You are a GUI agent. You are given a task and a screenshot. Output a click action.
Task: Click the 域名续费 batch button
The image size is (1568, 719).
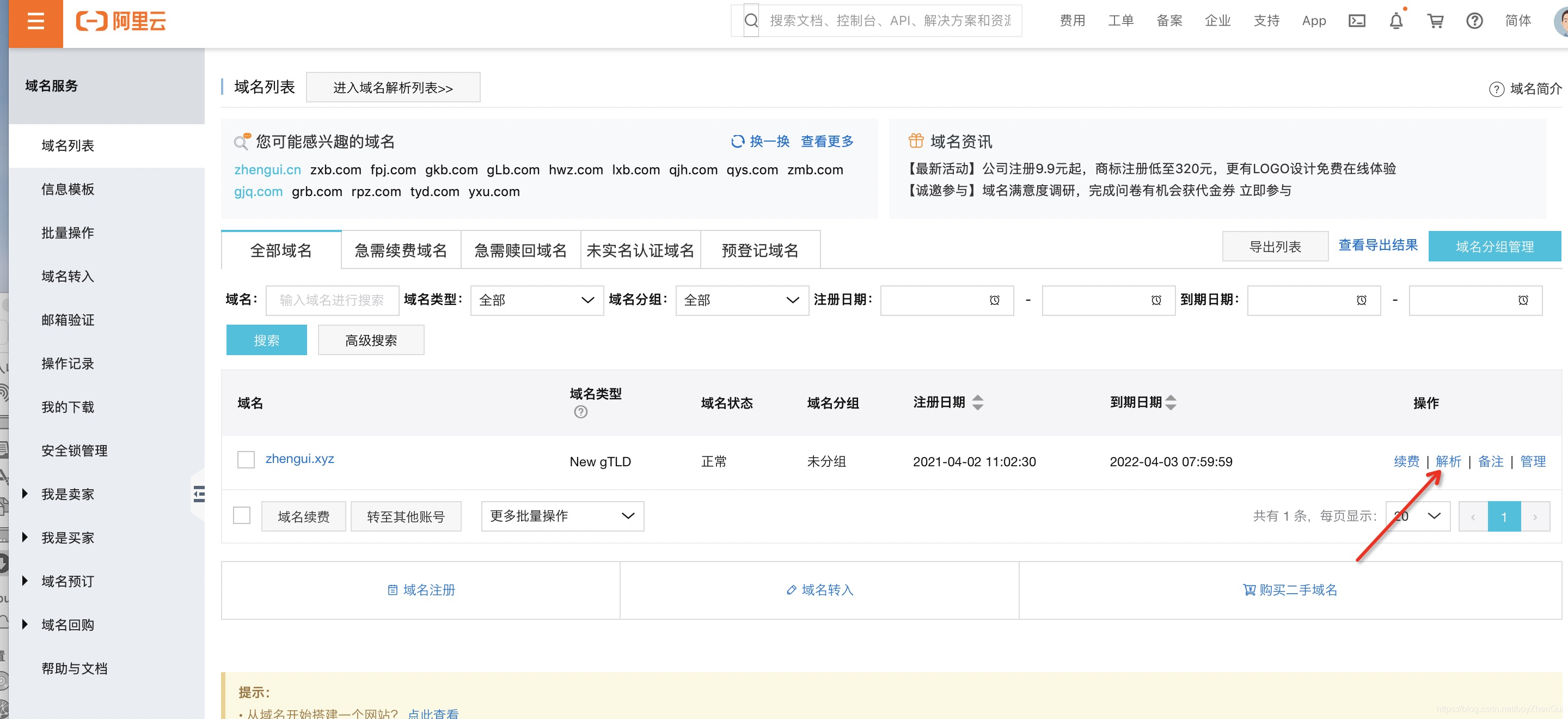tap(304, 517)
